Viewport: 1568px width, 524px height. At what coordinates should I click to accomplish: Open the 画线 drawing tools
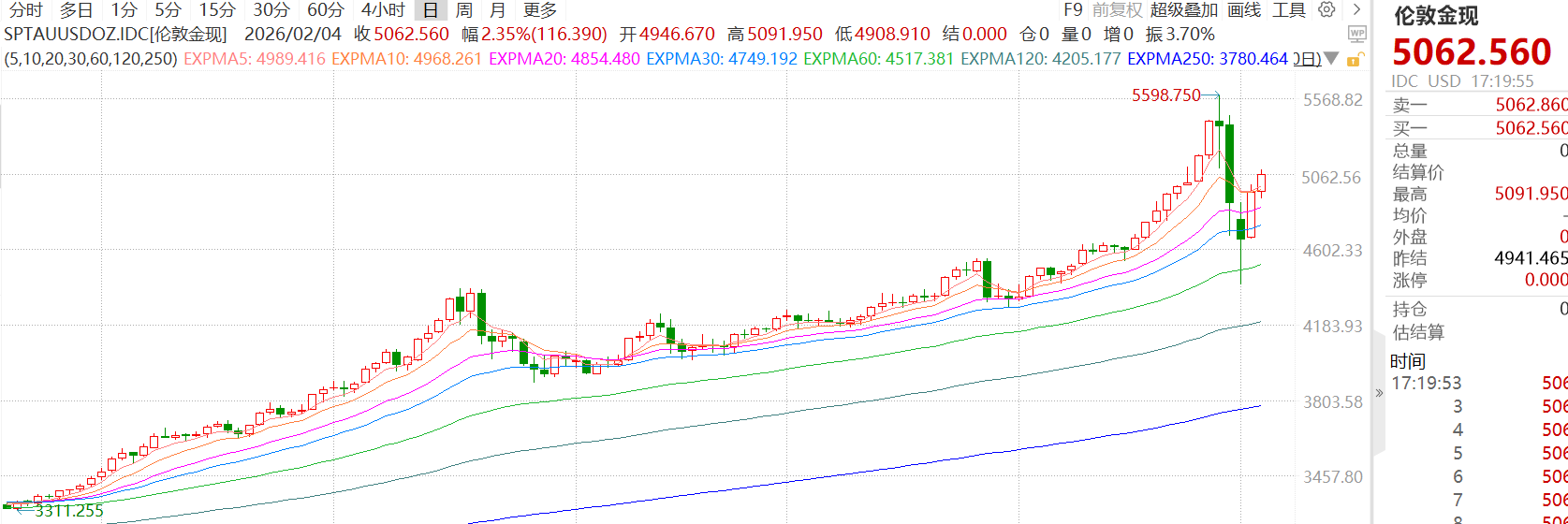pyautogui.click(x=1244, y=10)
